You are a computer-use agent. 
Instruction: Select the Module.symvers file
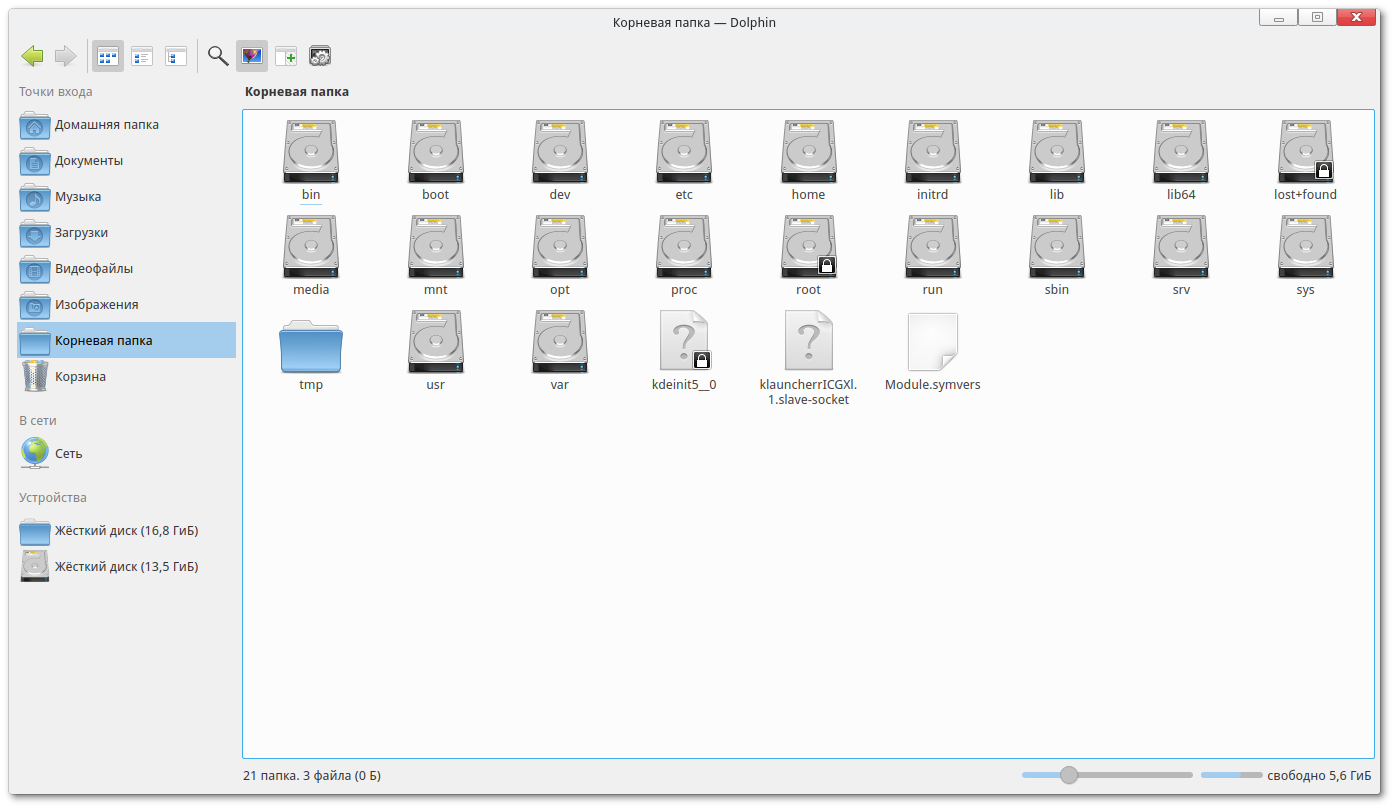click(932, 342)
